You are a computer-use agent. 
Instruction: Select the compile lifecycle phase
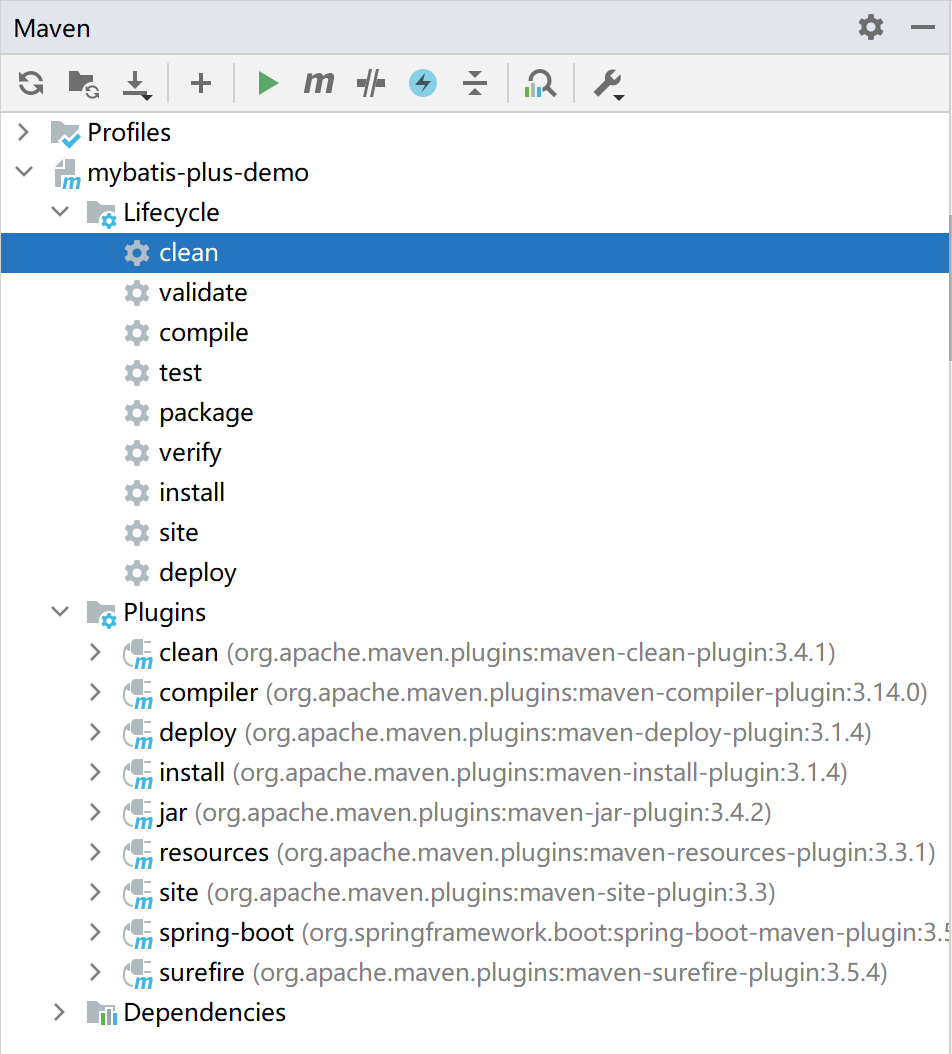tap(204, 333)
